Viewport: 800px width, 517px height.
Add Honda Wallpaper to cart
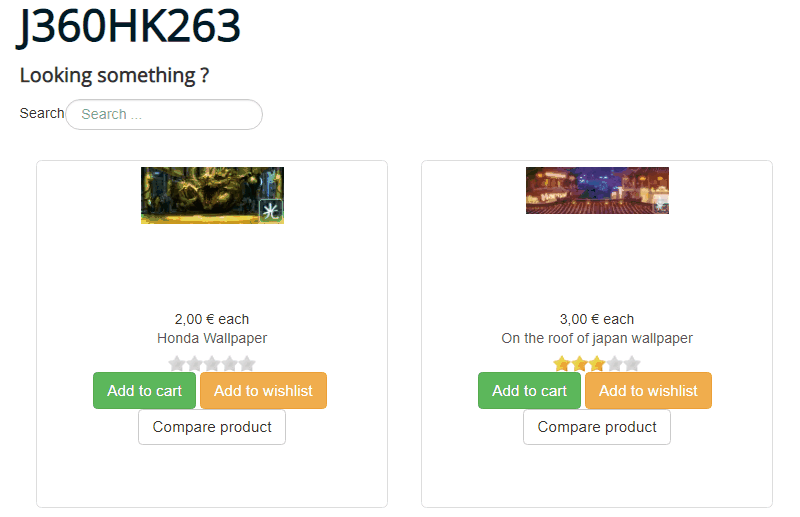(x=144, y=390)
